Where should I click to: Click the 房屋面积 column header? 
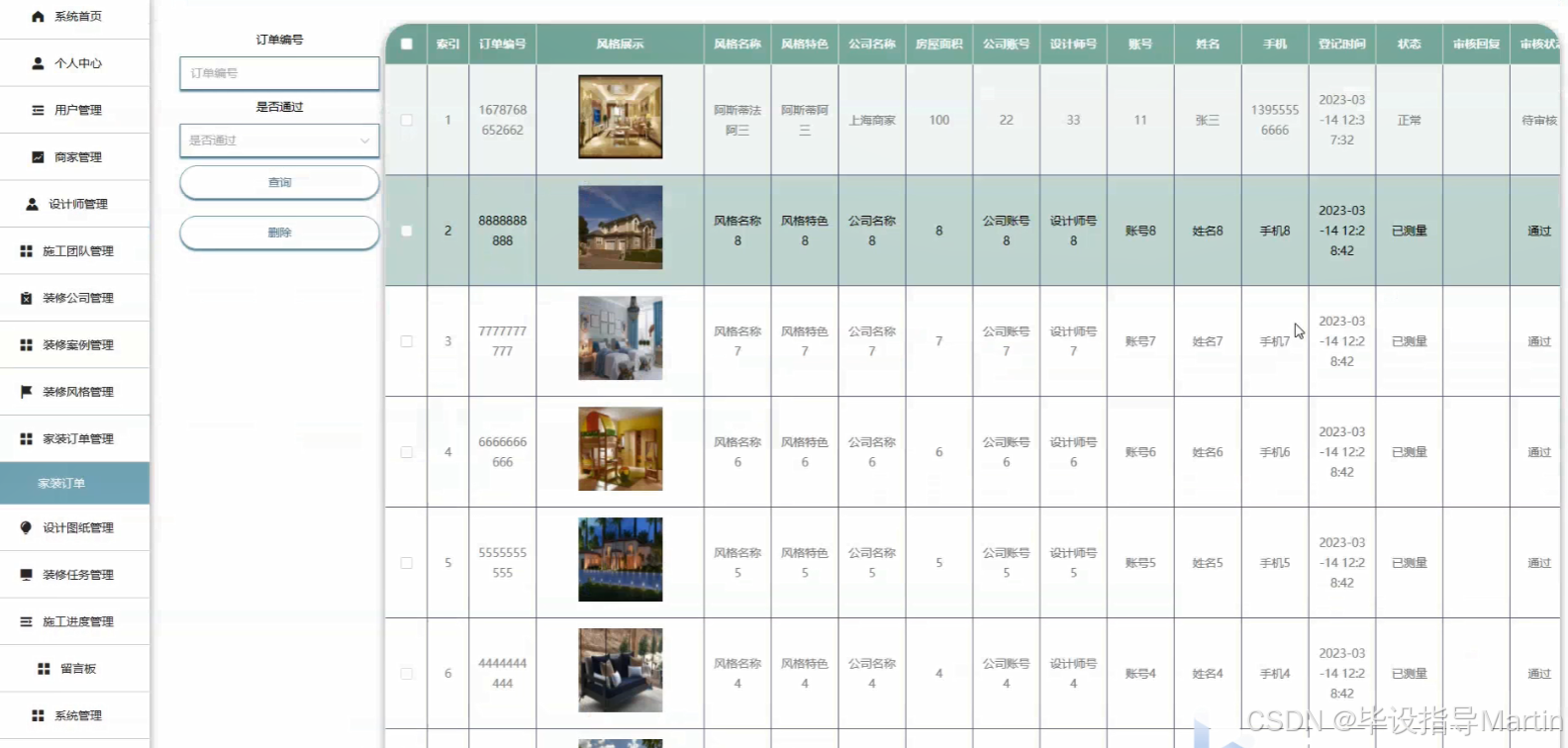[939, 44]
